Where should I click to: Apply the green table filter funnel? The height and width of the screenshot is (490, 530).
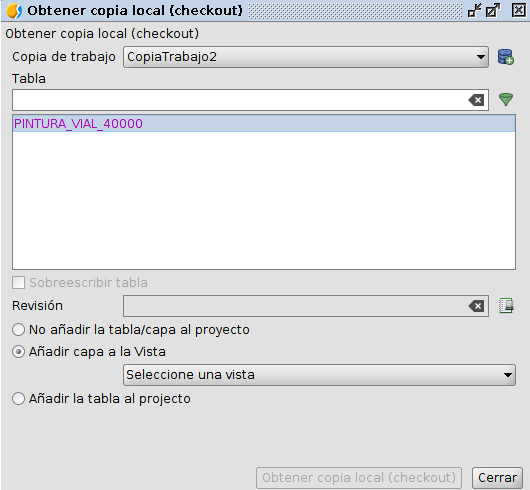[x=506, y=99]
